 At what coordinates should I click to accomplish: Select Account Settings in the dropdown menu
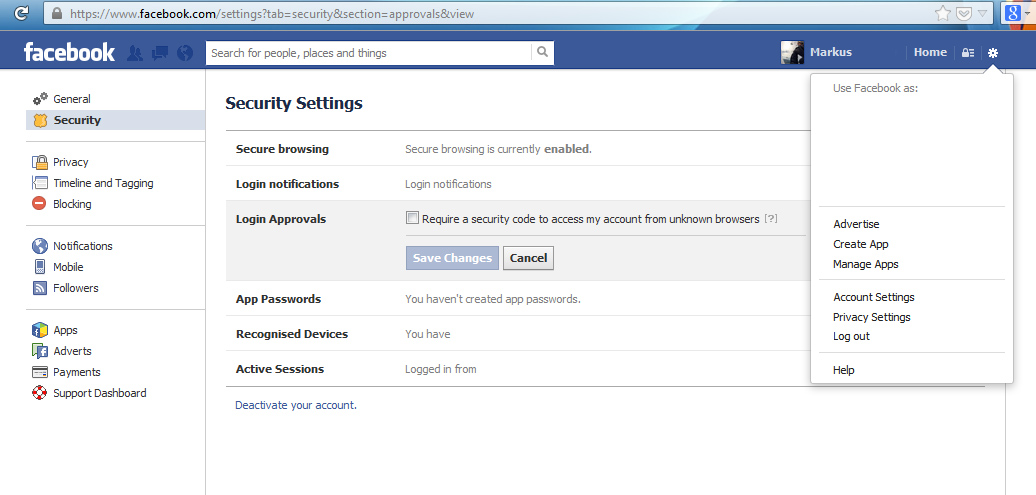pyautogui.click(x=873, y=297)
